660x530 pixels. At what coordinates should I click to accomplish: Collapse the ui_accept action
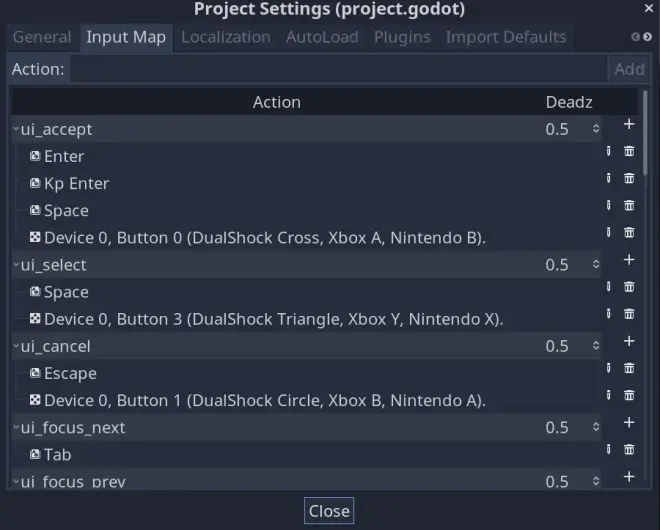16,129
